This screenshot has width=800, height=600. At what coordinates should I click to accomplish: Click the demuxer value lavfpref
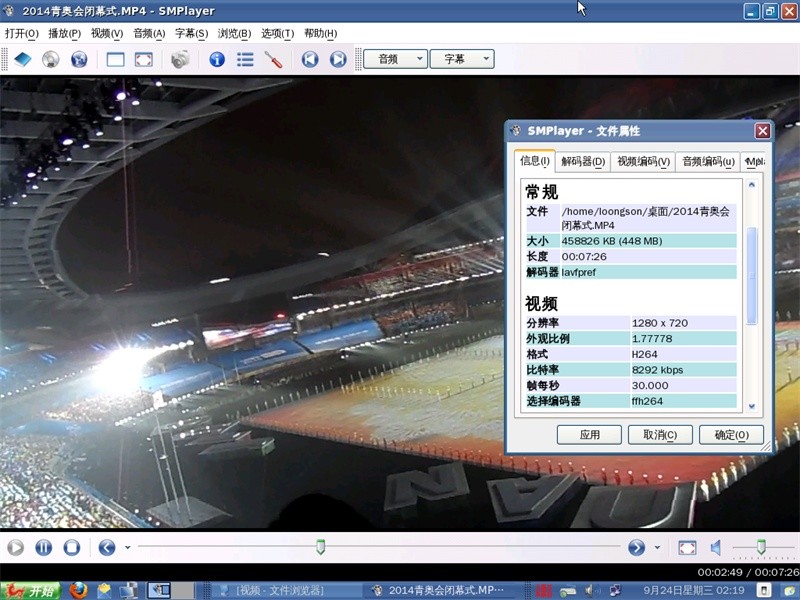tap(579, 272)
